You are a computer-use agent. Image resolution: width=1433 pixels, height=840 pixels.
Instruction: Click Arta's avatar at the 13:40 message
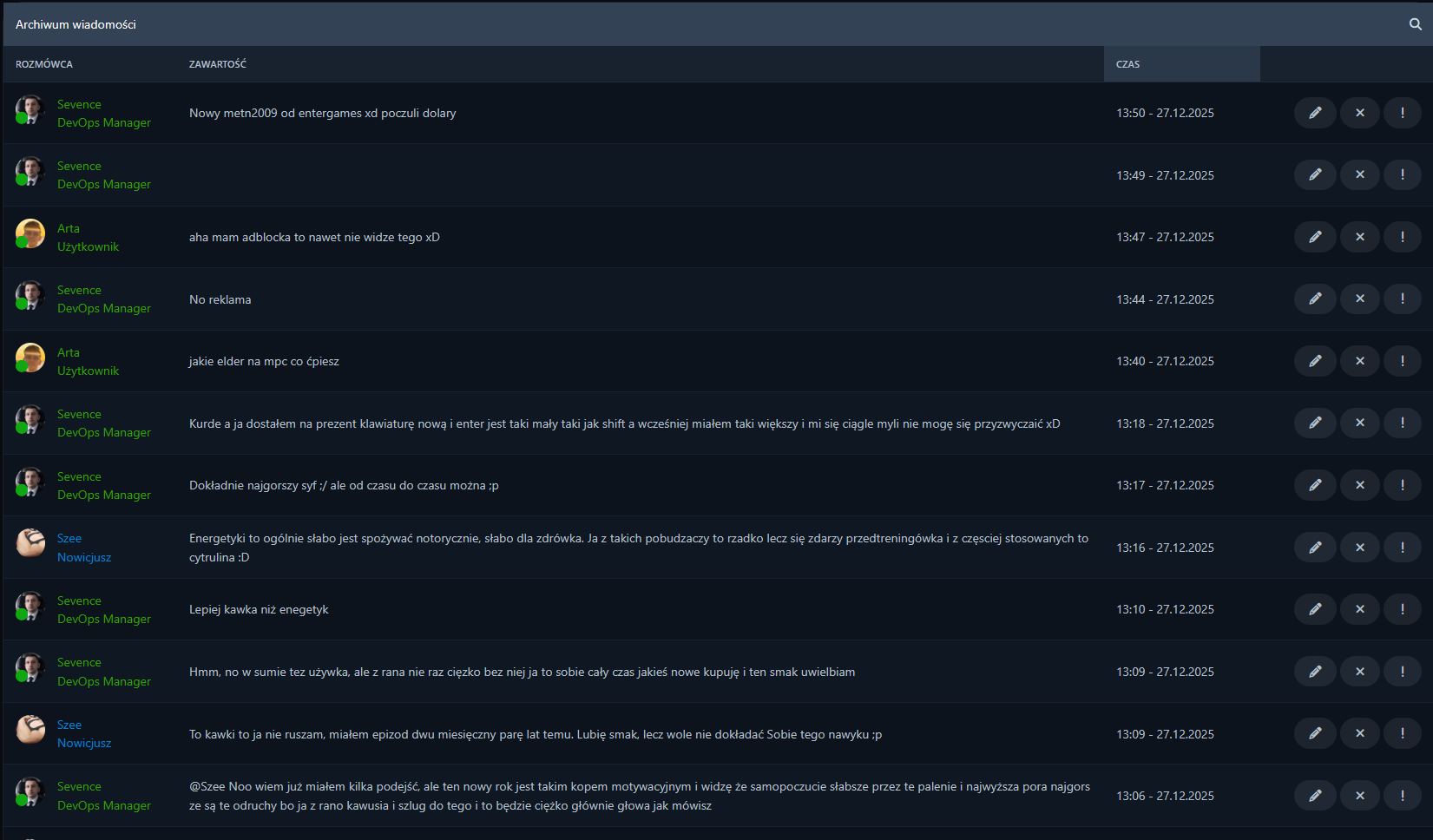pyautogui.click(x=30, y=358)
